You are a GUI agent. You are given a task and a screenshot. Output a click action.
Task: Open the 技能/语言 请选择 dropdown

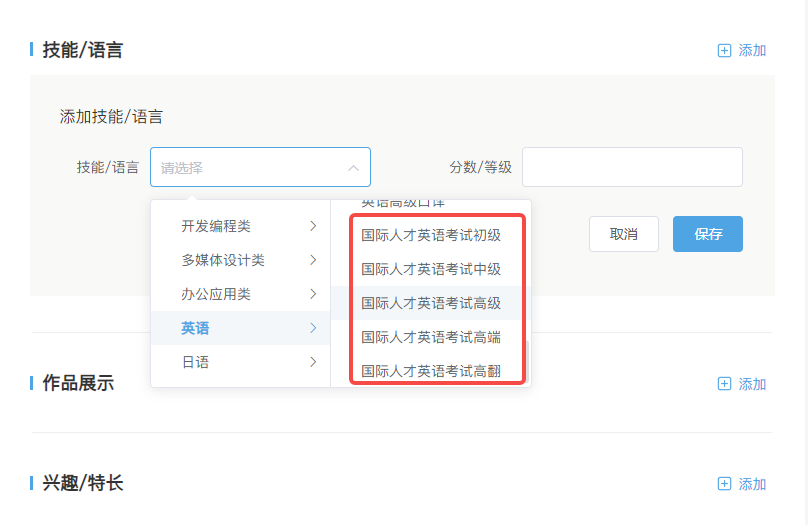260,167
